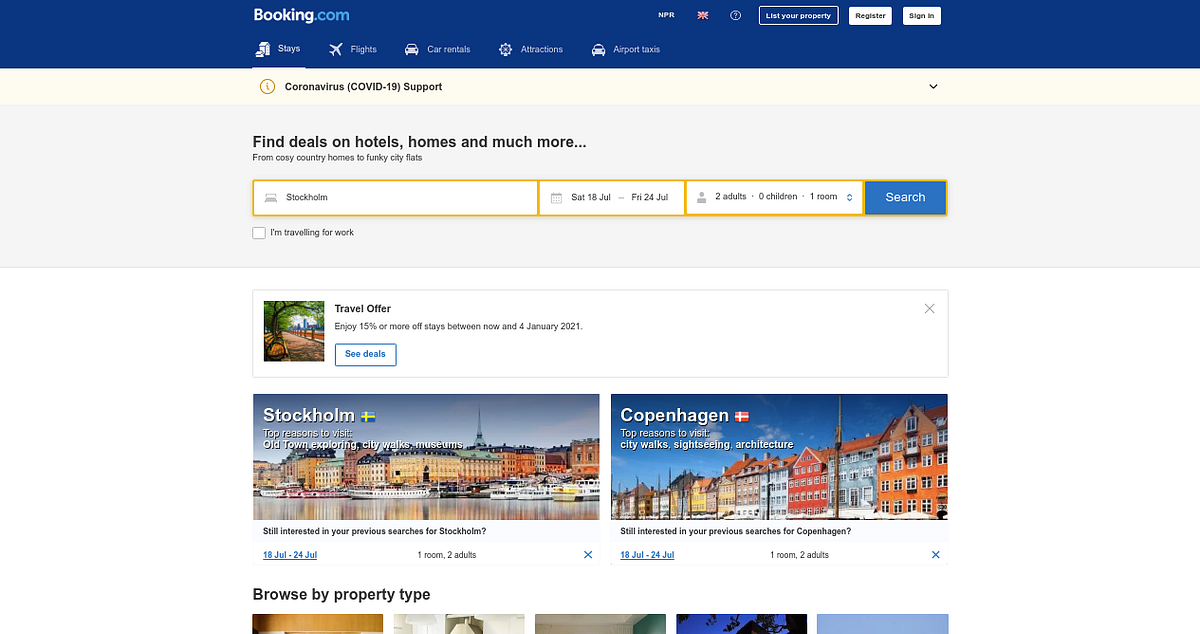Click the Booking.com logo
Screen dimensions: 1200x634
point(301,15)
